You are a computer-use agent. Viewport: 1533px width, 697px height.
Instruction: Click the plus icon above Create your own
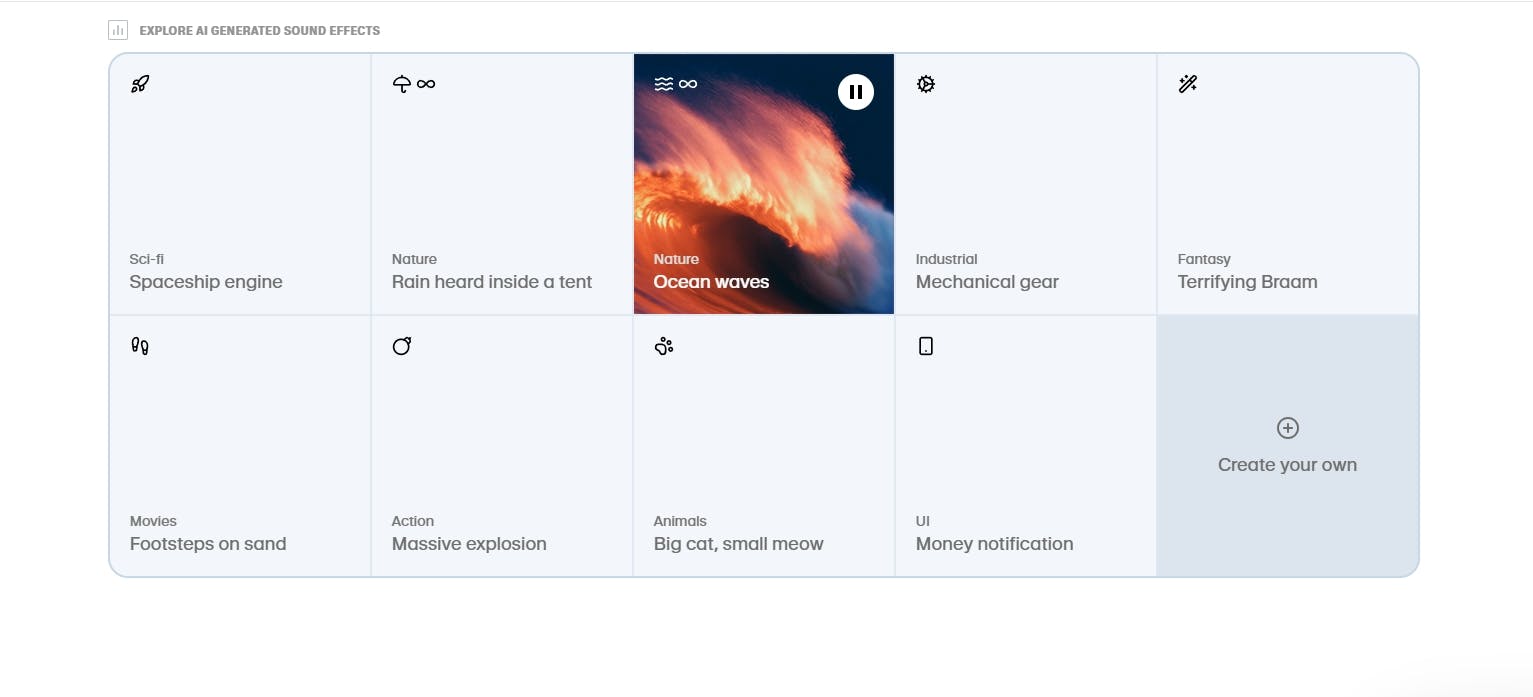[x=1288, y=428]
